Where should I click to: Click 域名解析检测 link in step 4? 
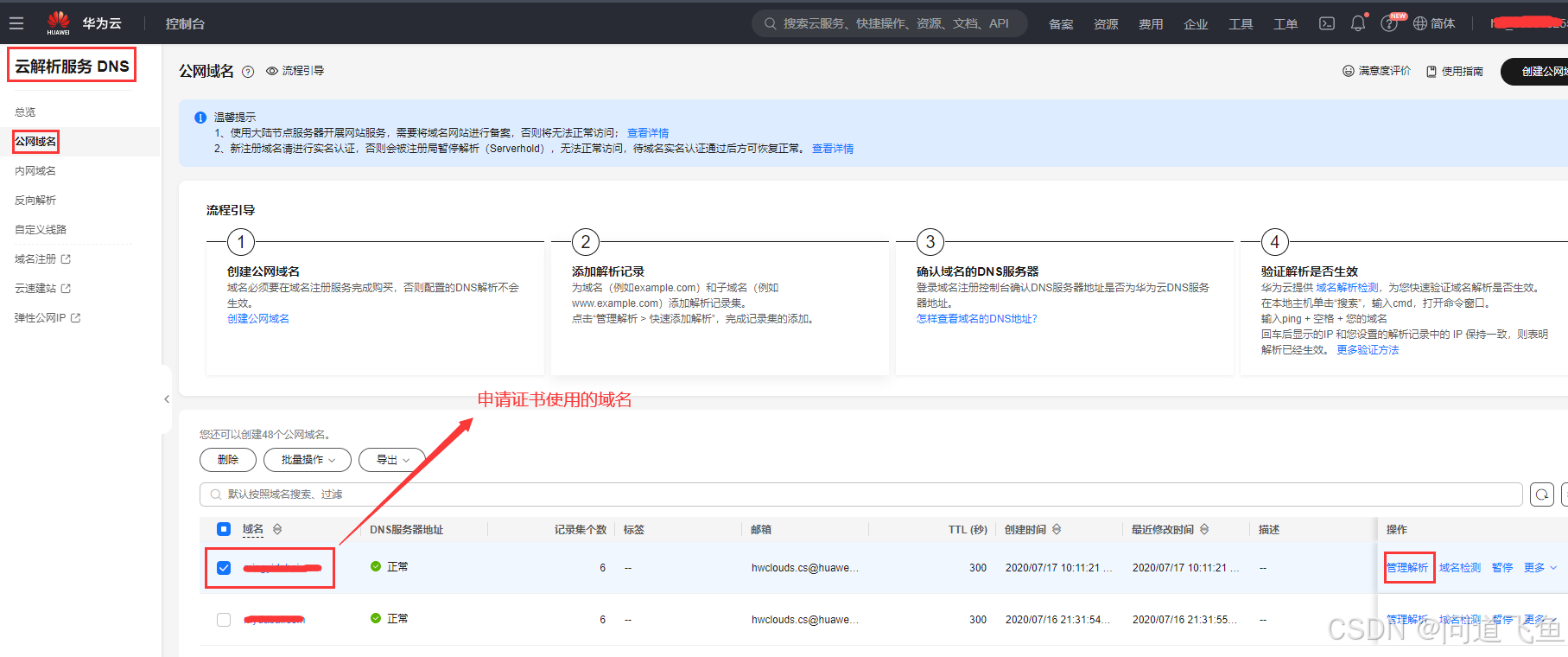(x=1348, y=288)
